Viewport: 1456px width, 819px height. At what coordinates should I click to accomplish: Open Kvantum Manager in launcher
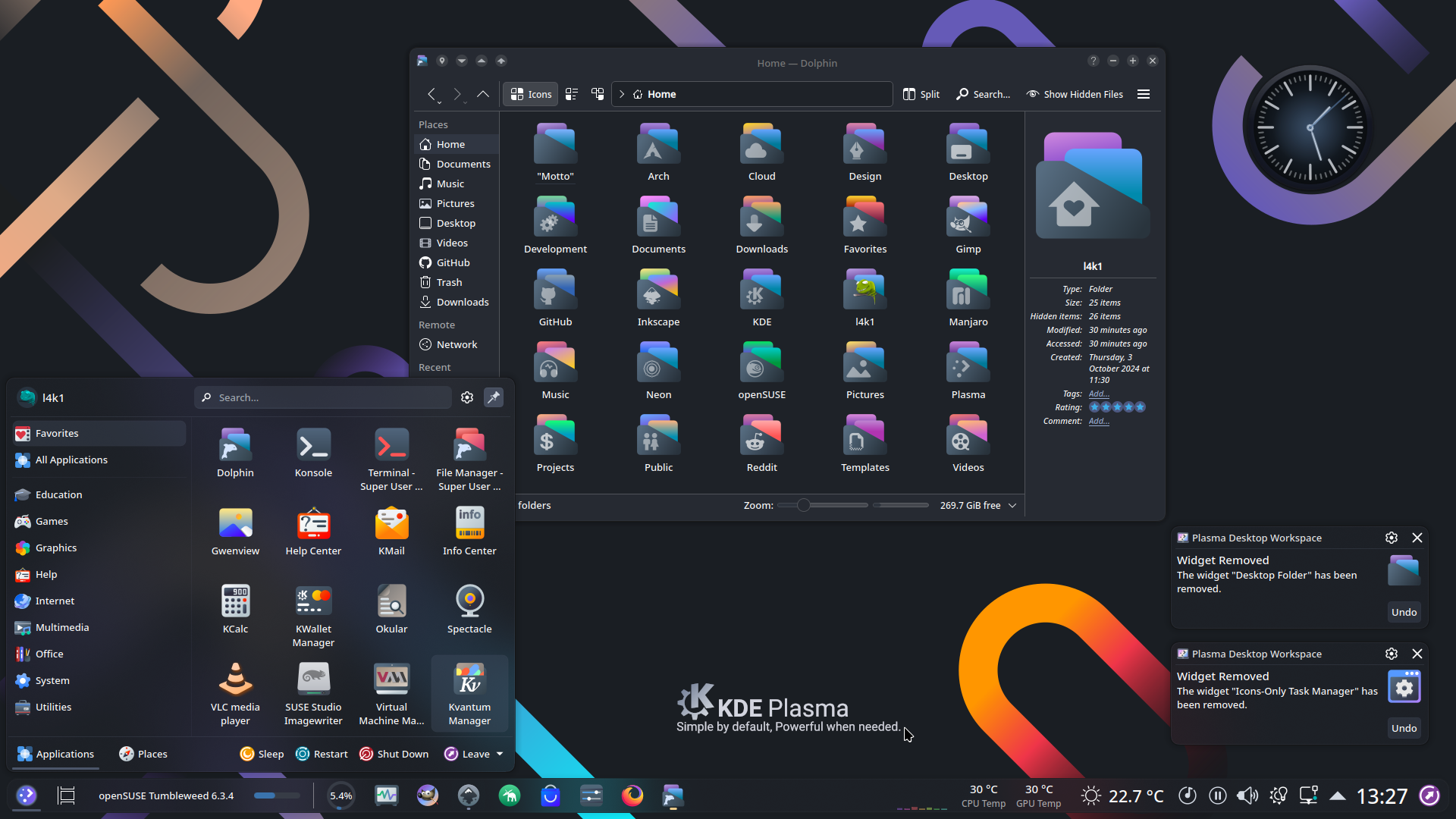point(469,693)
